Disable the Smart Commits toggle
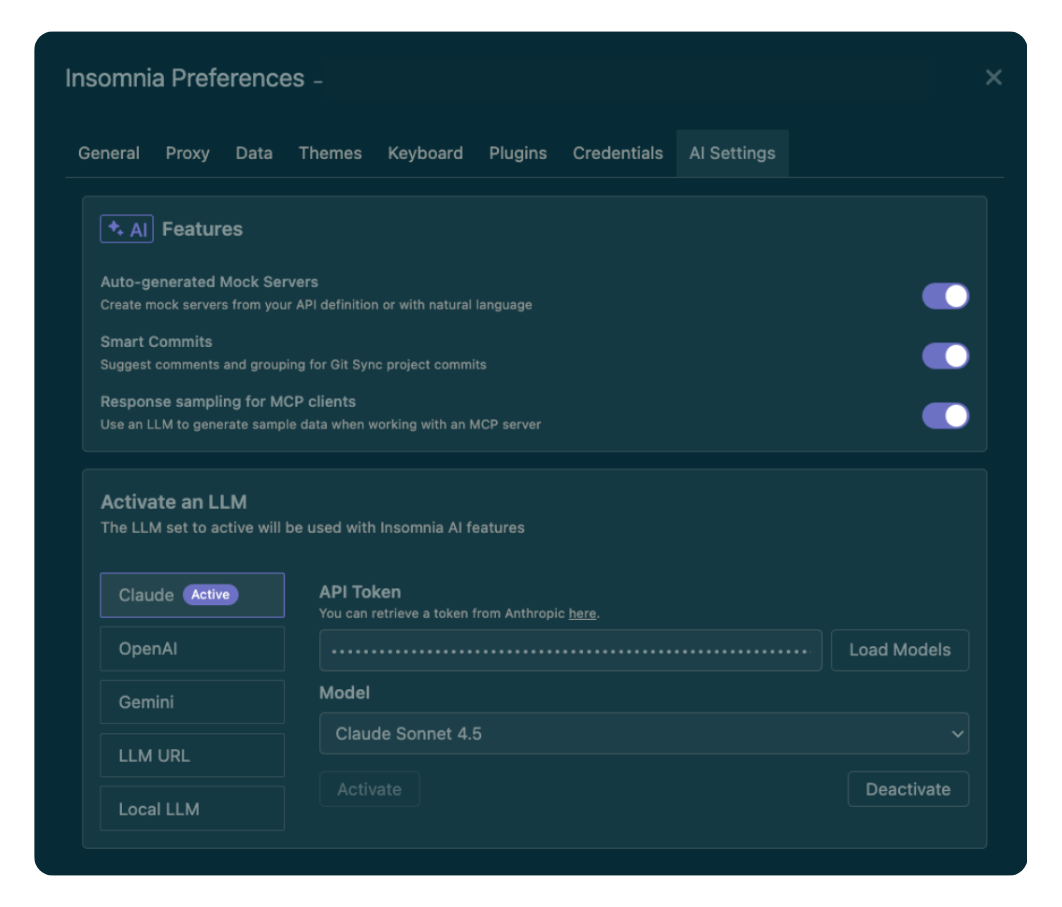1062x907 pixels. [x=945, y=356]
